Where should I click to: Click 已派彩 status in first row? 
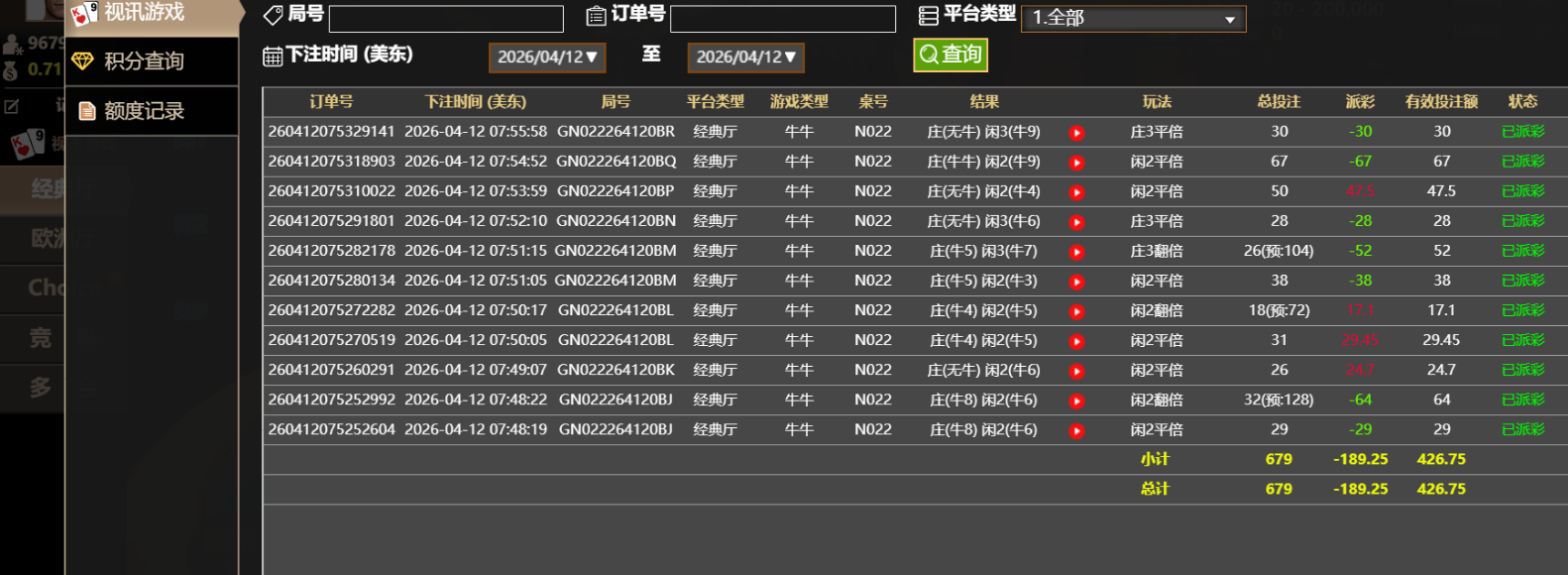pyautogui.click(x=1522, y=132)
